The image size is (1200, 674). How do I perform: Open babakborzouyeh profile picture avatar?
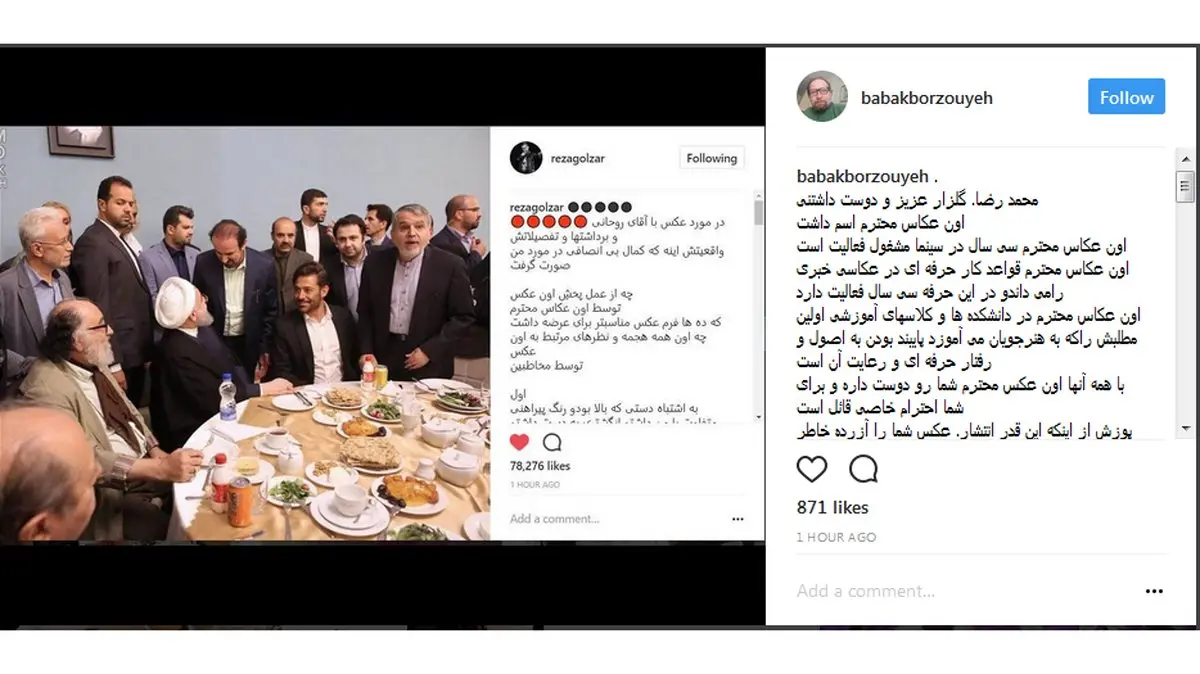pyautogui.click(x=822, y=97)
